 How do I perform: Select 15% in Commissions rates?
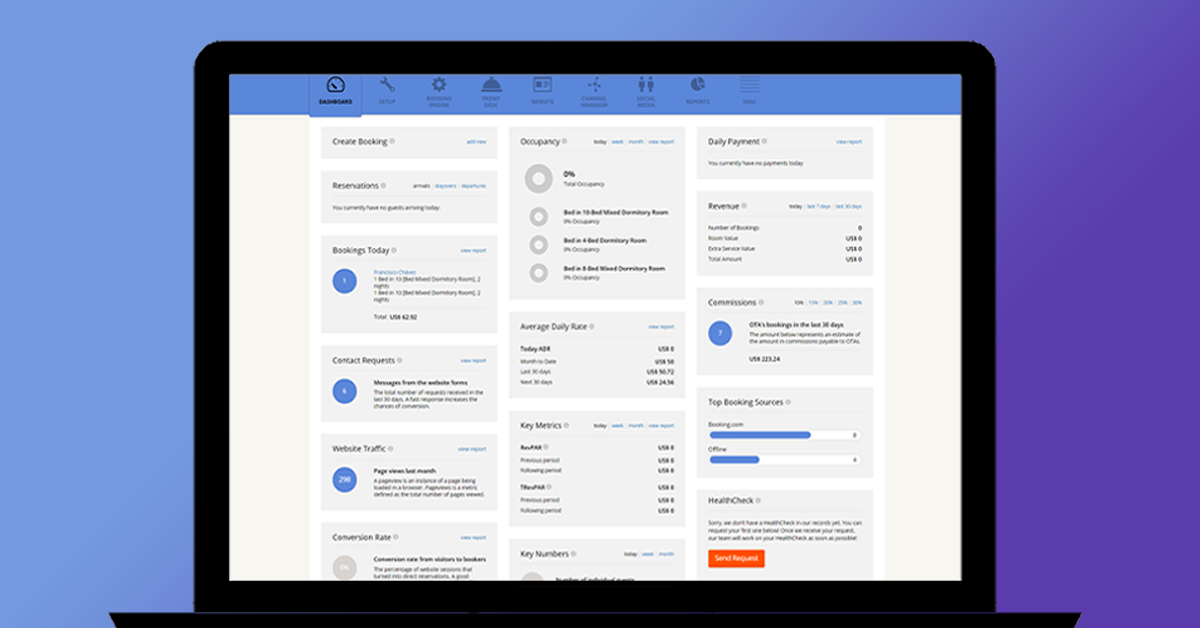tap(814, 302)
